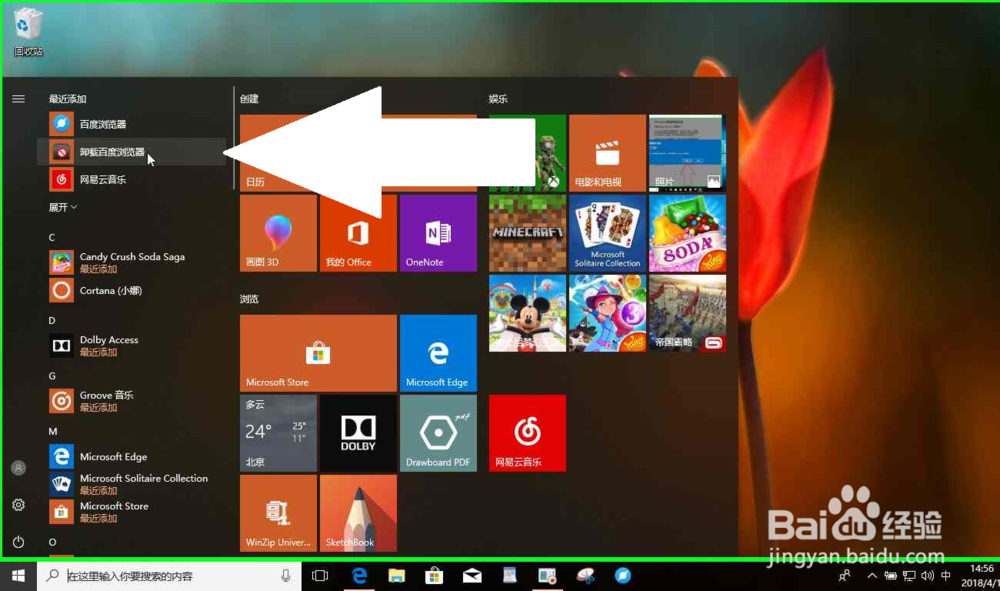Open Mail from the taskbar
1000x591 pixels.
472,576
